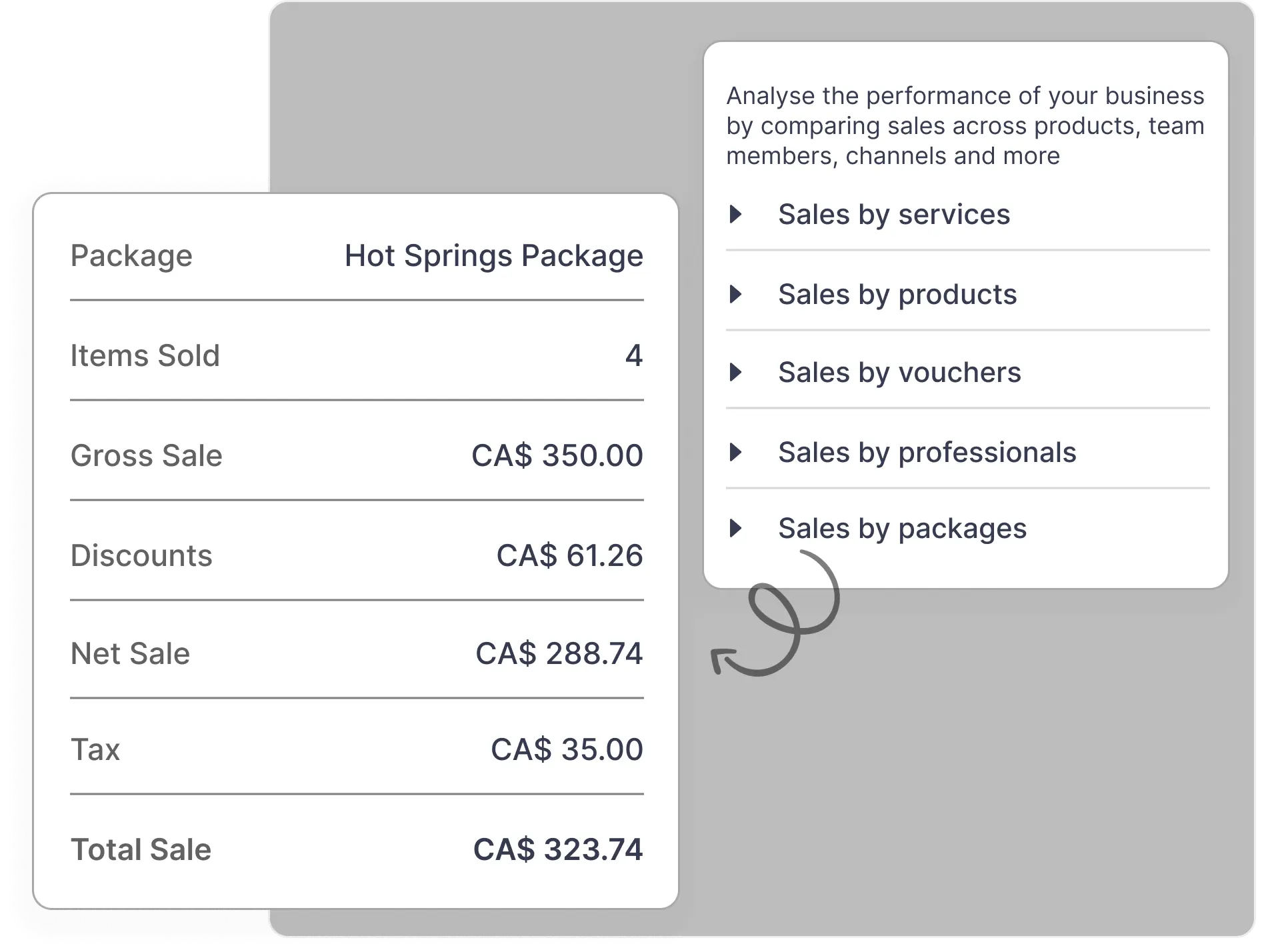Click the Net Sale amount CA$ 288.74

pyautogui.click(x=559, y=653)
